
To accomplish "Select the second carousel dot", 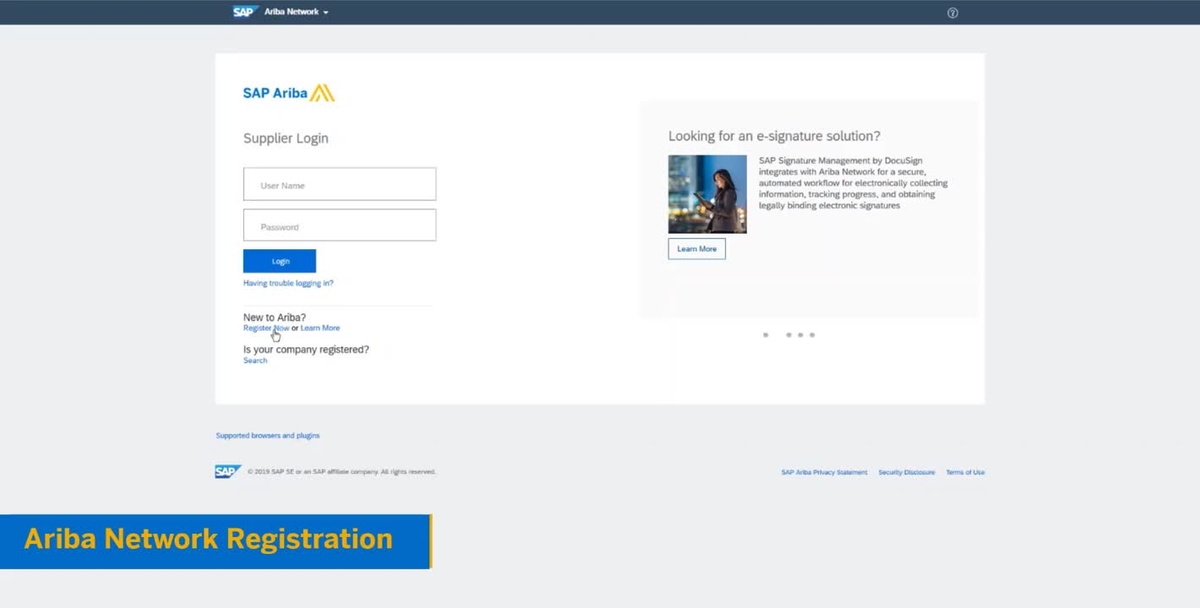I will 789,335.
